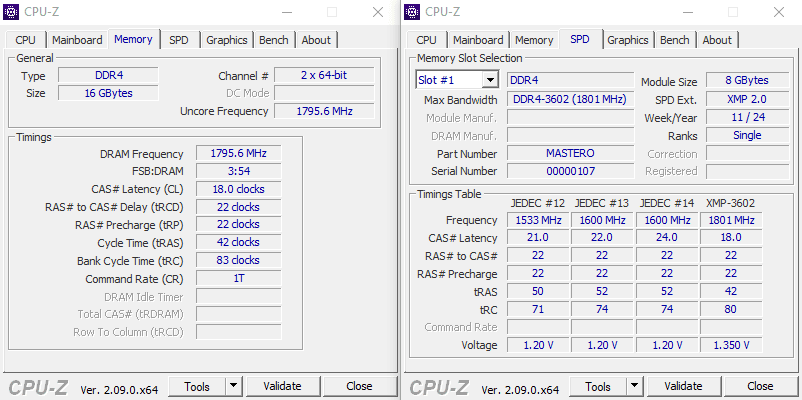Click the Max Bandwidth DDR4-3602 value
Image resolution: width=802 pixels, height=400 pixels.
click(x=571, y=99)
